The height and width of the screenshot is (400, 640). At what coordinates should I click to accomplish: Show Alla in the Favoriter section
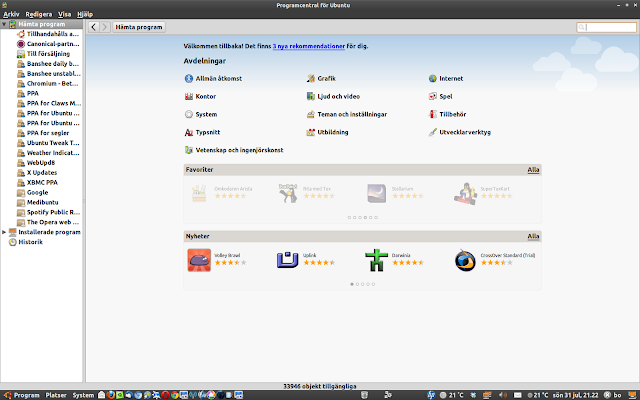[x=533, y=169]
